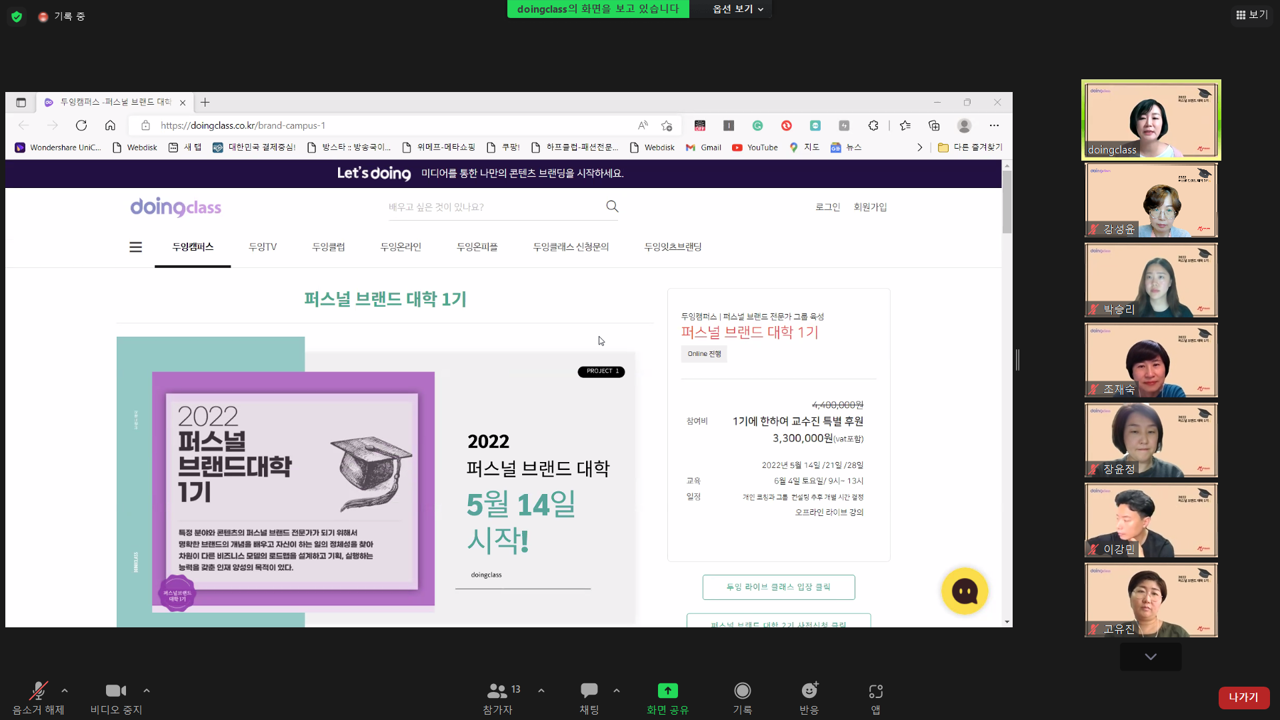Viewport: 1280px width, 720px height.
Task: Open the YouTube bookmark
Action: click(x=754, y=147)
